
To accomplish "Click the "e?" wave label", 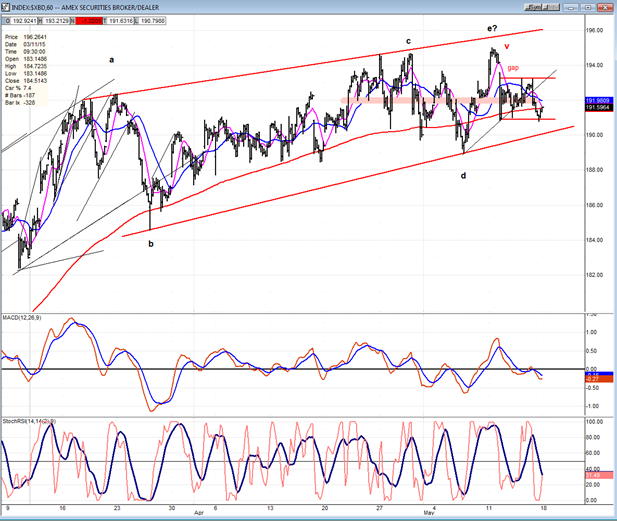I will click(x=493, y=28).
